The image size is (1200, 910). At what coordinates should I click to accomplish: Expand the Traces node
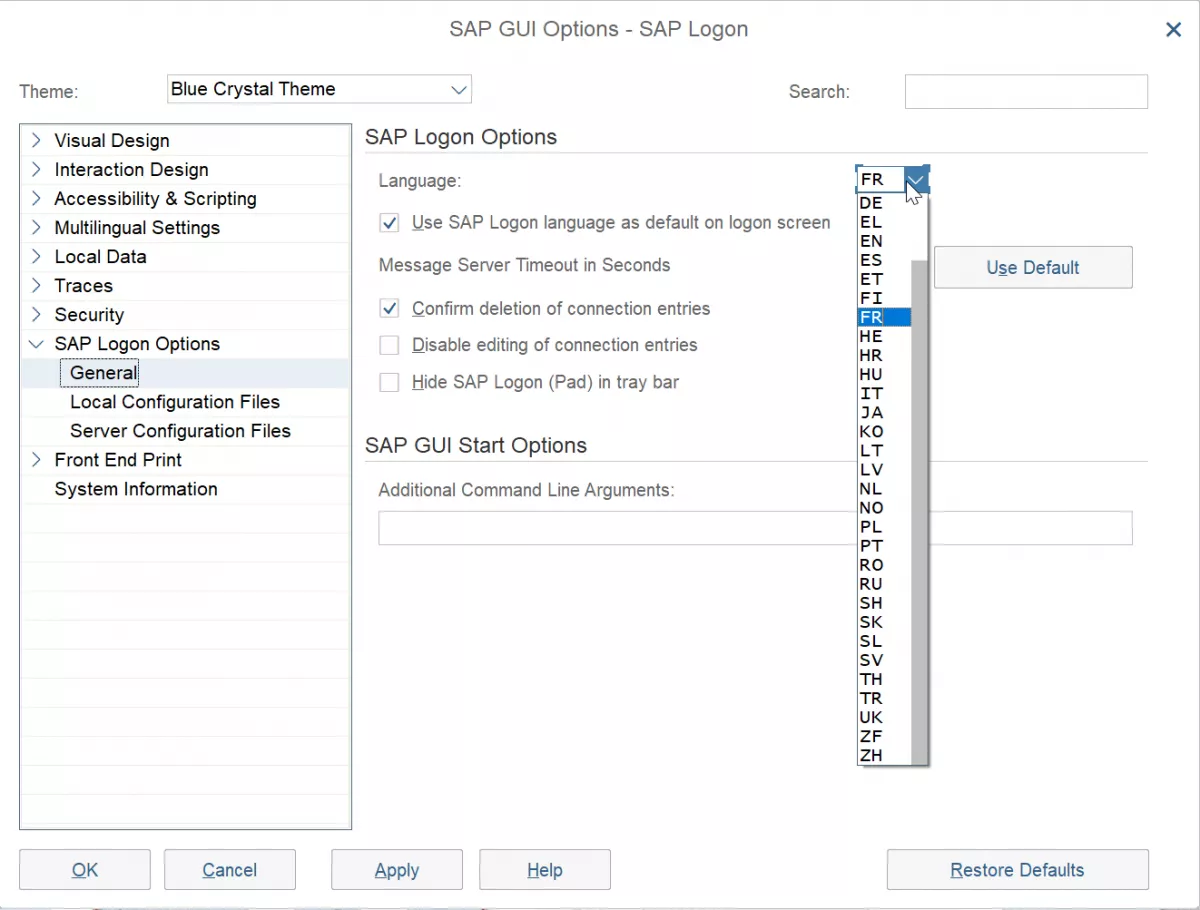coord(37,286)
